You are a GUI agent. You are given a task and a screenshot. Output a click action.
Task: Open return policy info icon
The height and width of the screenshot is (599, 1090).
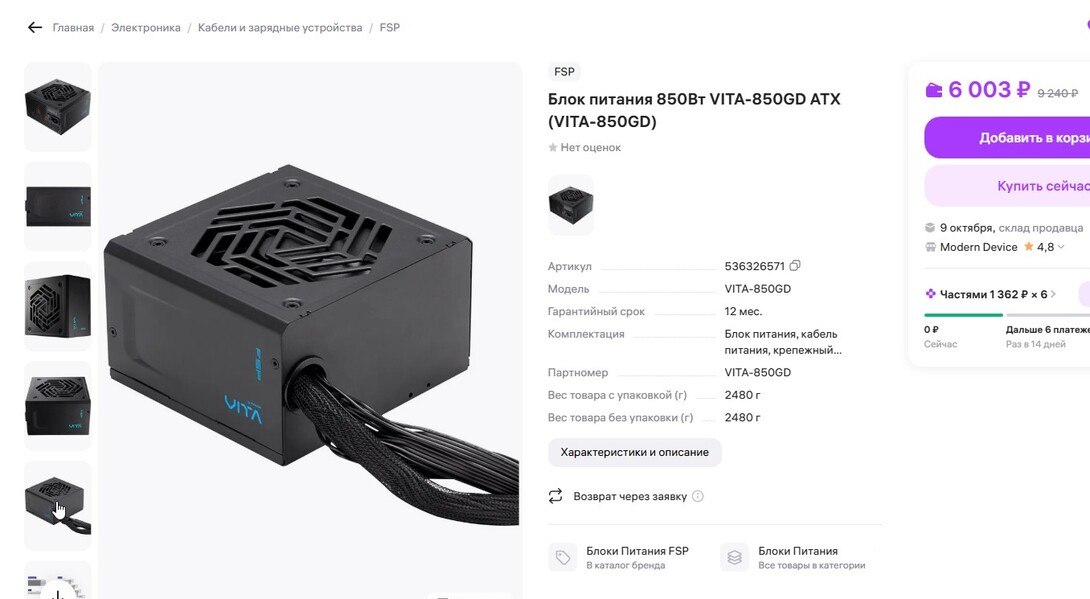click(698, 496)
